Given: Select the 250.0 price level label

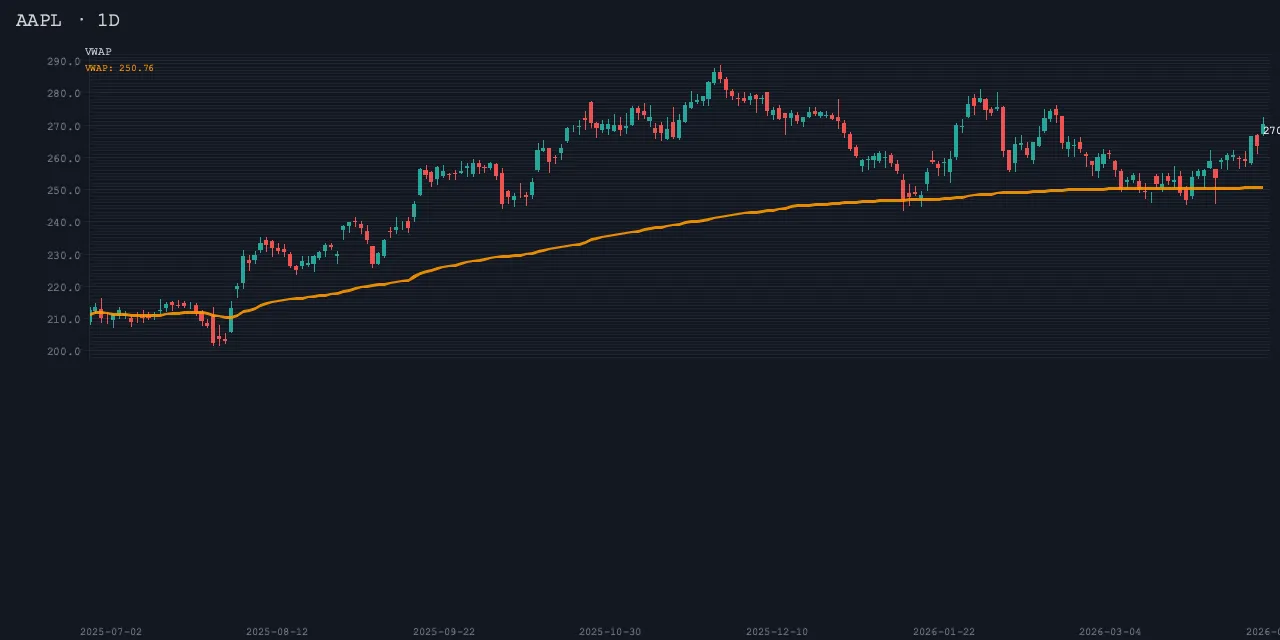Looking at the screenshot, I should (x=63, y=191).
